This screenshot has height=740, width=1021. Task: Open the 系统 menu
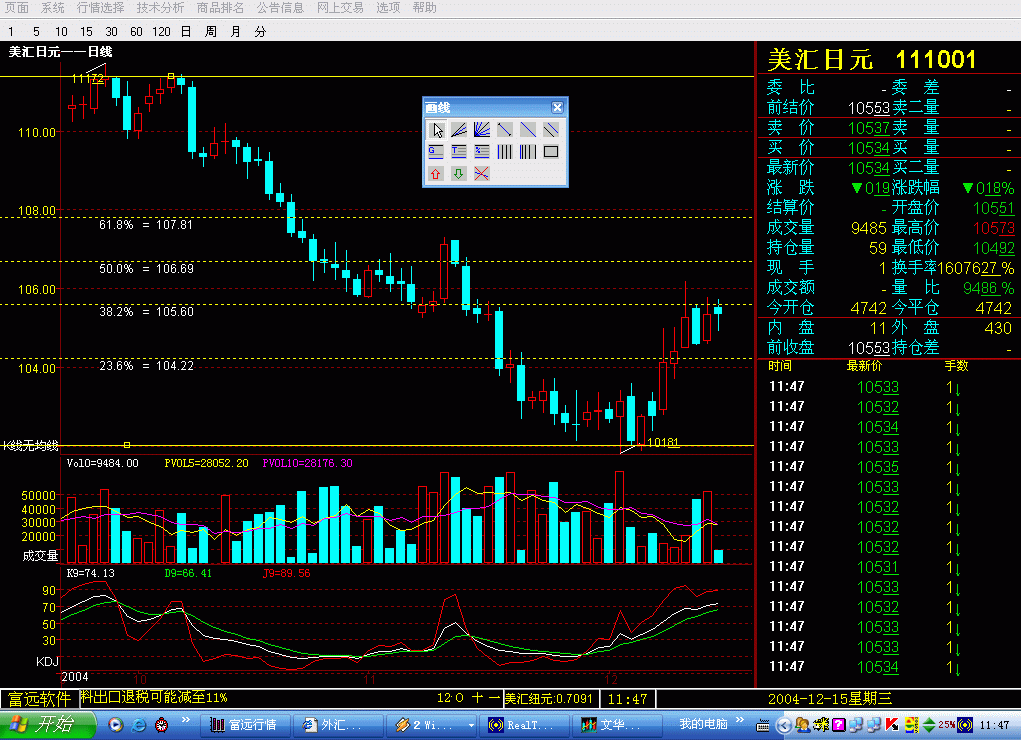53,8
